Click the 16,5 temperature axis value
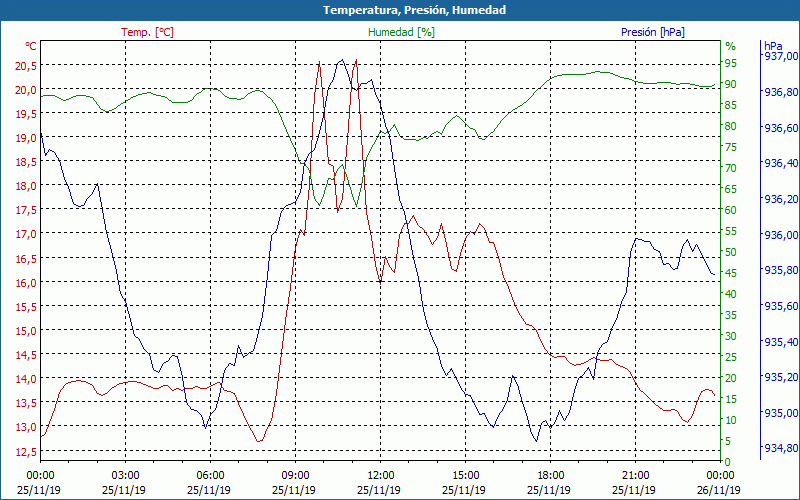Image resolution: width=800 pixels, height=500 pixels. [x=27, y=258]
